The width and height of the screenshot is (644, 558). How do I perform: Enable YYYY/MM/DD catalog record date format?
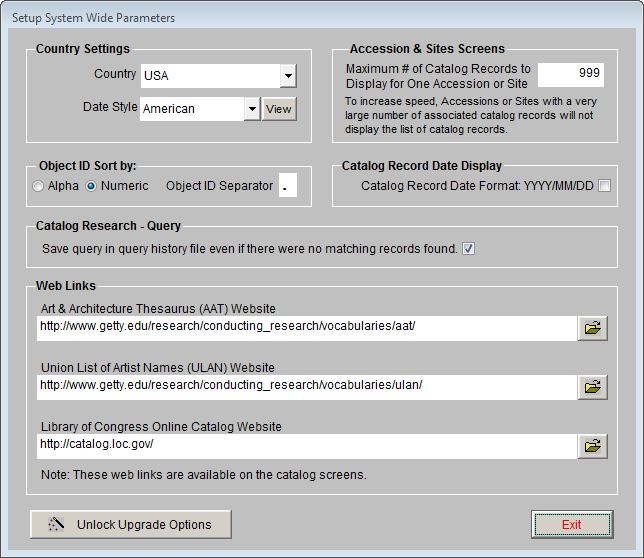[604, 186]
